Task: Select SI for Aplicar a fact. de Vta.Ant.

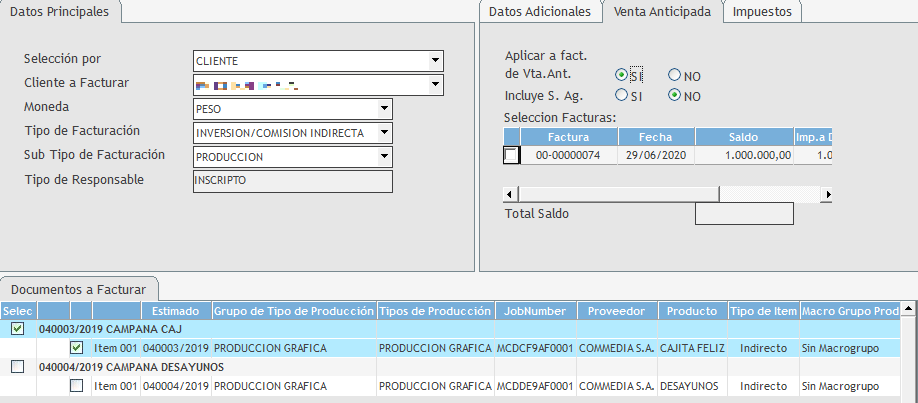Action: pyautogui.click(x=622, y=75)
